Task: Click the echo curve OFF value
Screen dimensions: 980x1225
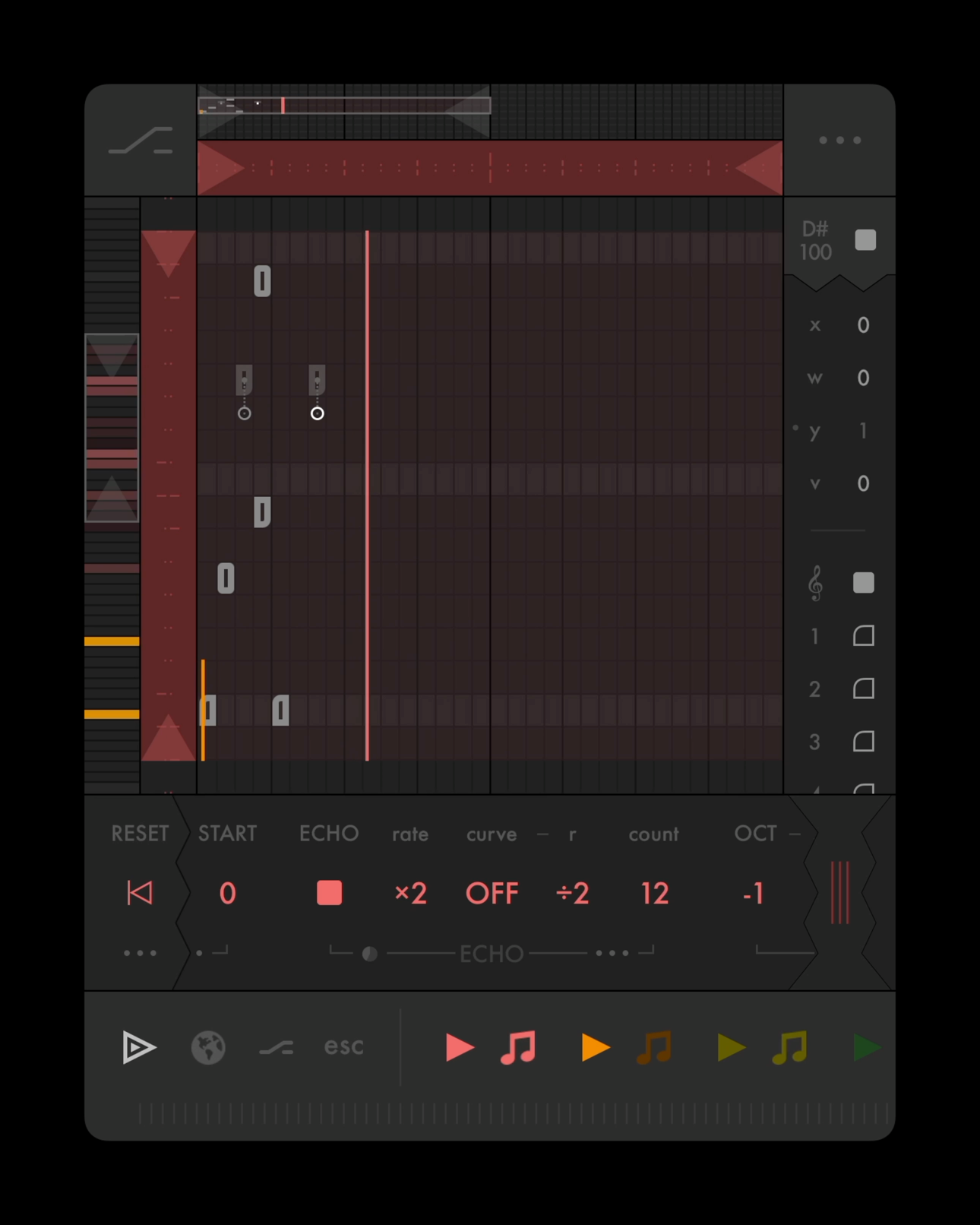Action: pyautogui.click(x=492, y=893)
